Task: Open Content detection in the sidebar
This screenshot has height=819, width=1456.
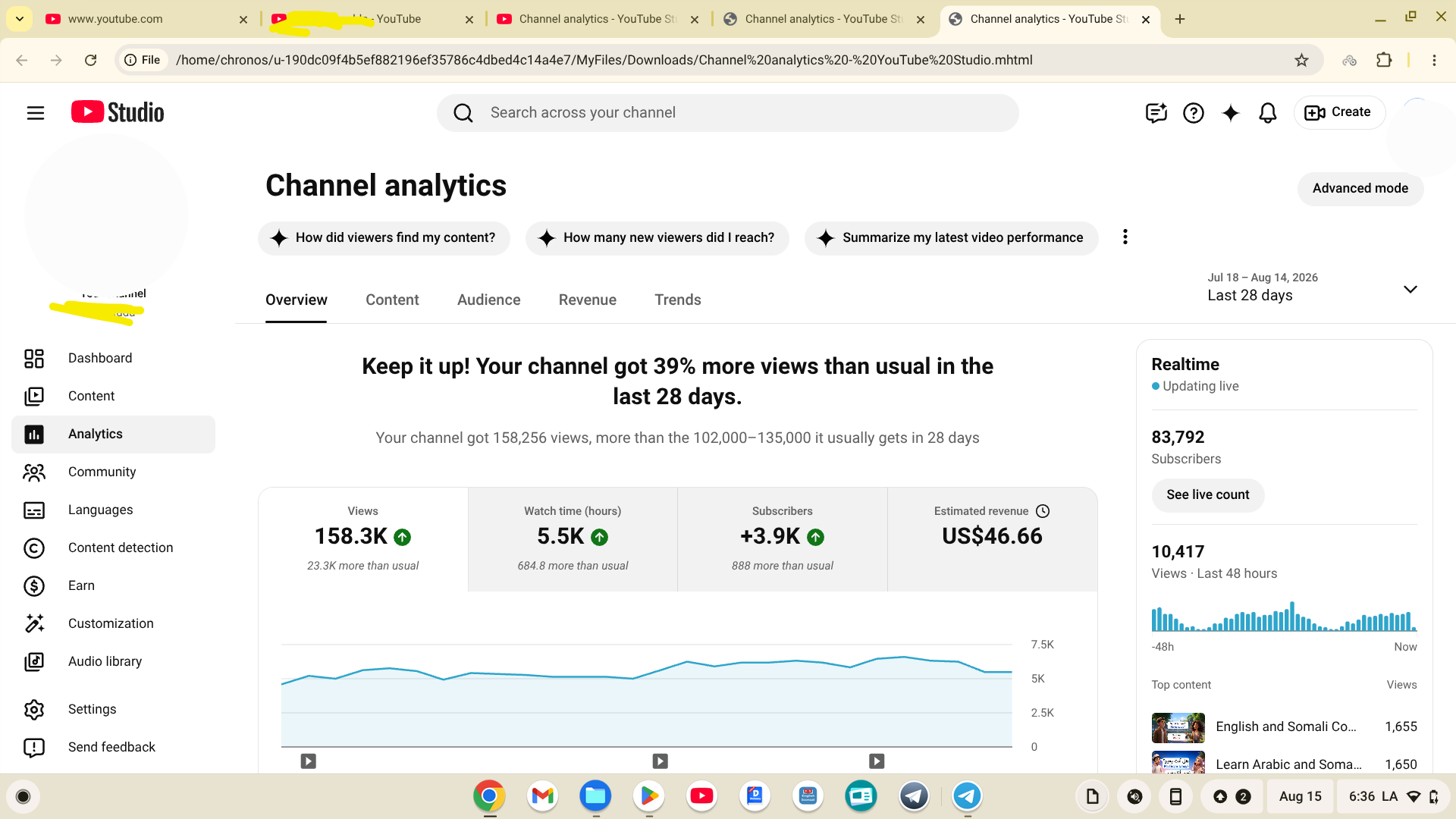Action: tap(114, 548)
